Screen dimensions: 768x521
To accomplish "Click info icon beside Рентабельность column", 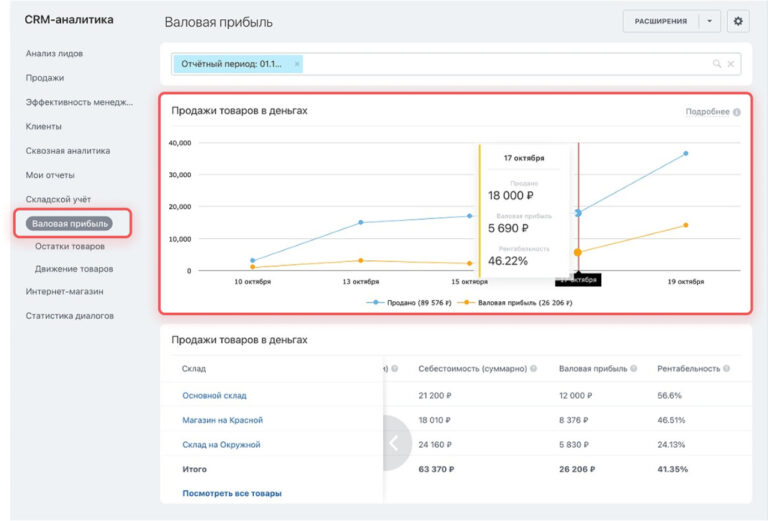I will pos(726,368).
